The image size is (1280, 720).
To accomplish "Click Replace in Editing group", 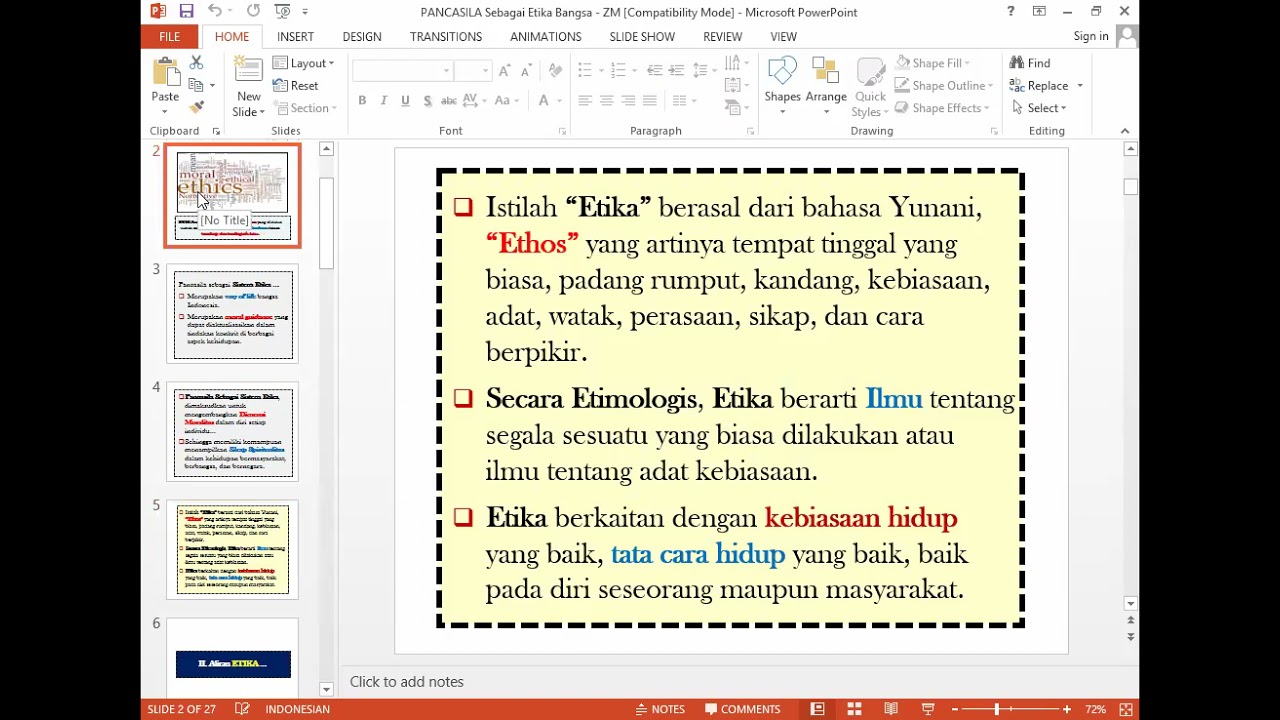I will tap(1038, 86).
